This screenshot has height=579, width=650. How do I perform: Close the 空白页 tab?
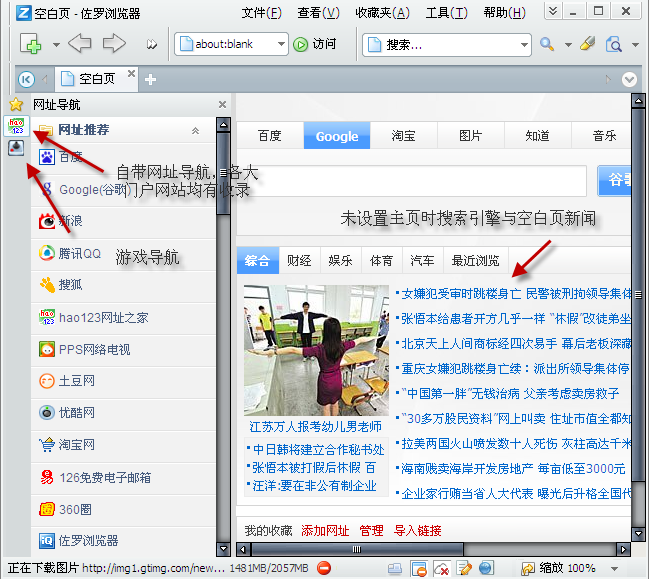131,73
